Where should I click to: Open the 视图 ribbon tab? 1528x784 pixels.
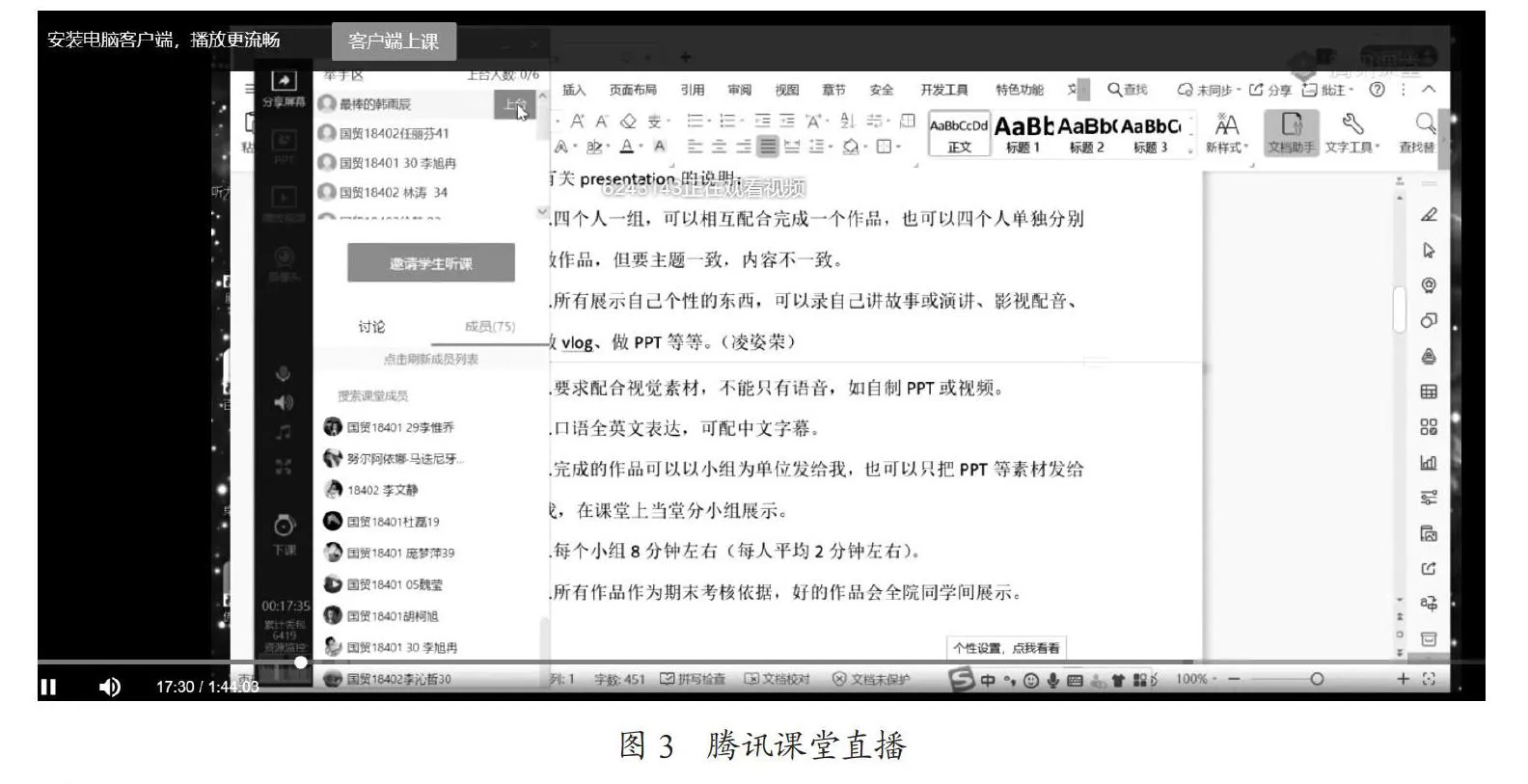pyautogui.click(x=787, y=90)
